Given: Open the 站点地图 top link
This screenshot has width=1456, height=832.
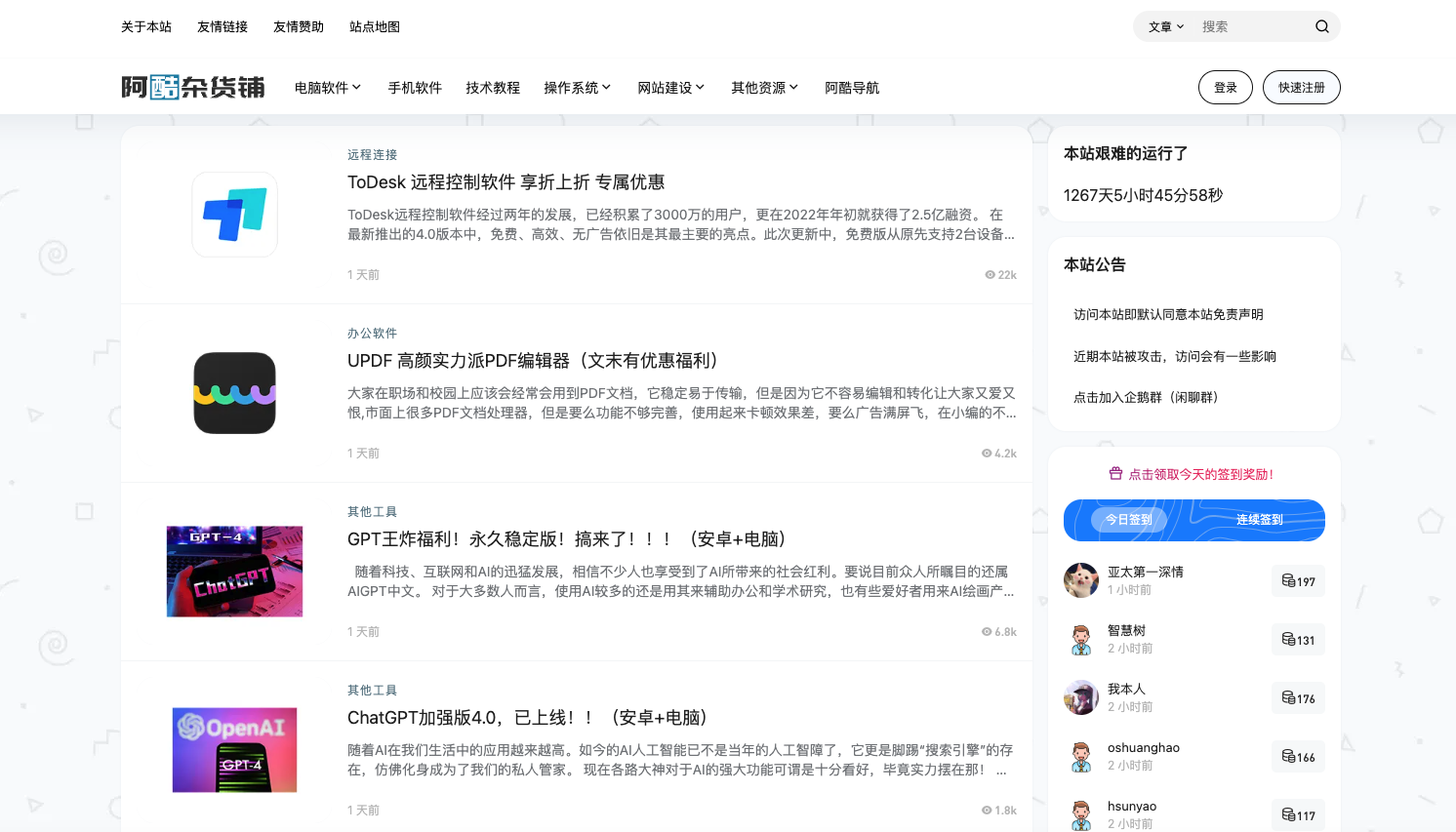Looking at the screenshot, I should pos(375,26).
